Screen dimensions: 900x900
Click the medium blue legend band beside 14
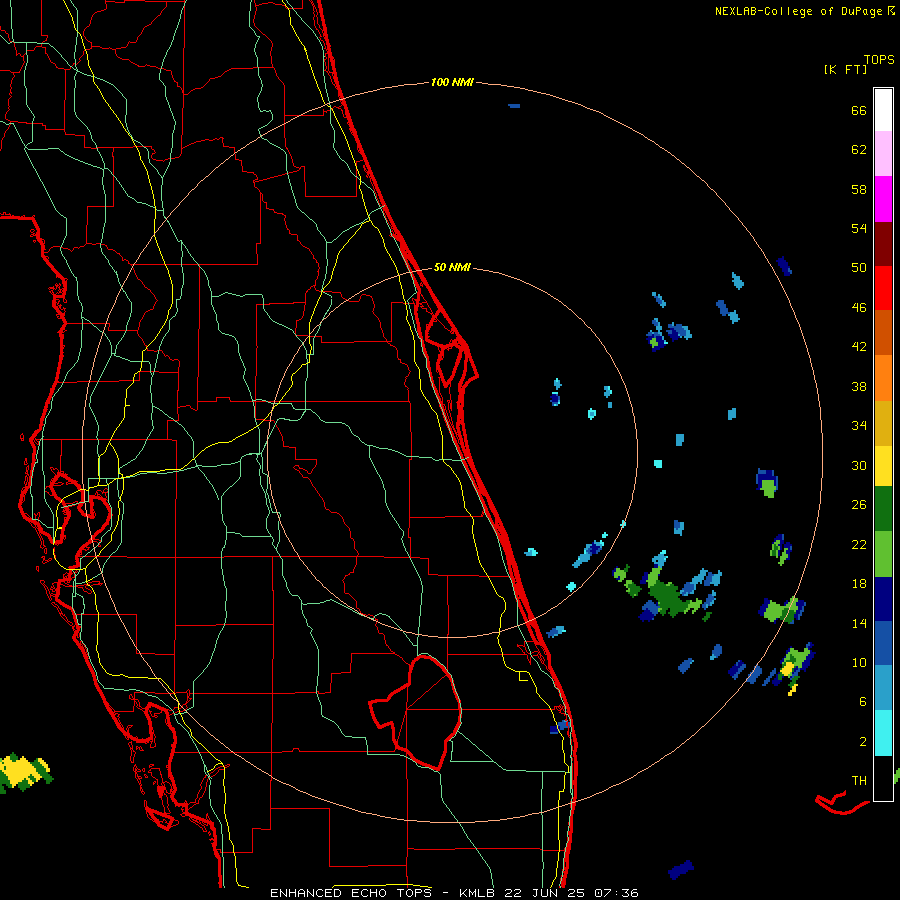(883, 643)
